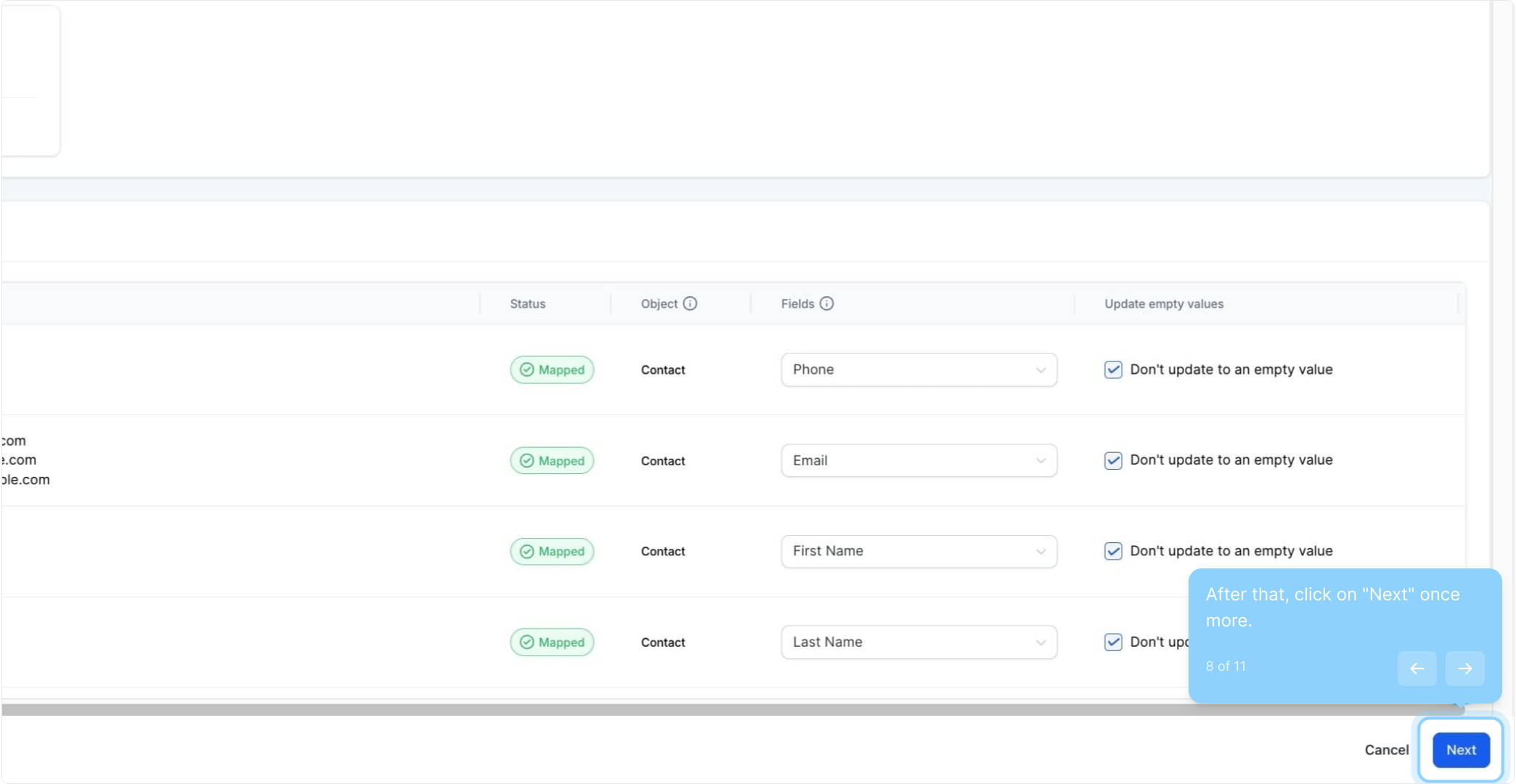Screen dimensions: 1516x784
Task: Go back to previous tooltip step arrow
Action: (1417, 668)
